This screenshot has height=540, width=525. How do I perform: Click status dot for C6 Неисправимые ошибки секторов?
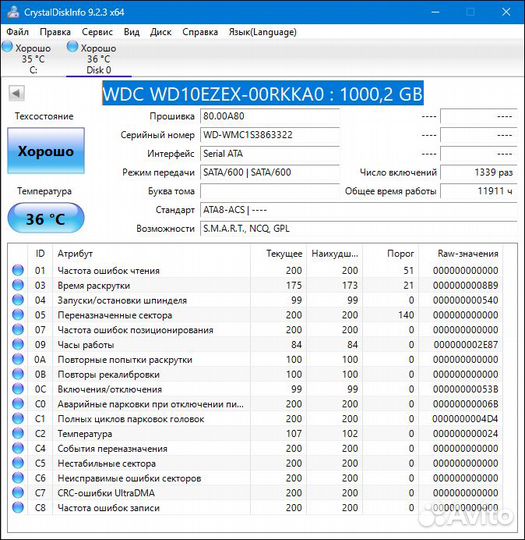click(18, 478)
